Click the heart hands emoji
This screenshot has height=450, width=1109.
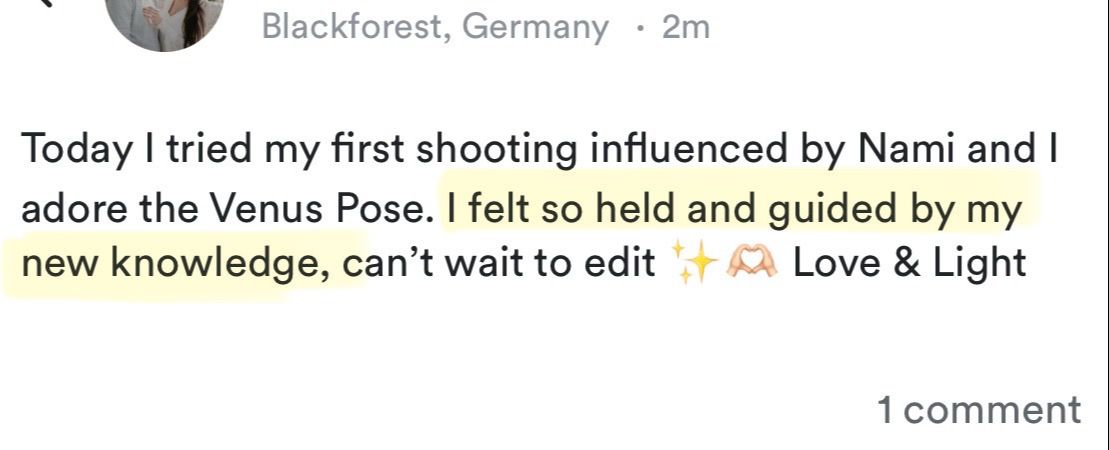coord(750,264)
